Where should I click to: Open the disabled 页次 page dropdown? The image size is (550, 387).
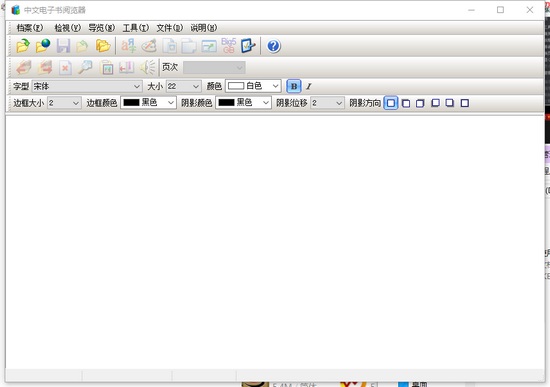[214, 67]
